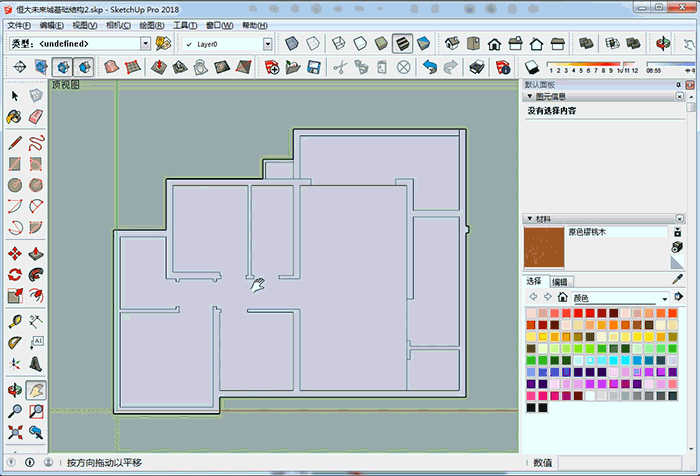Select the Eraser tool in left toolbar
The image size is (700, 476).
point(36,117)
